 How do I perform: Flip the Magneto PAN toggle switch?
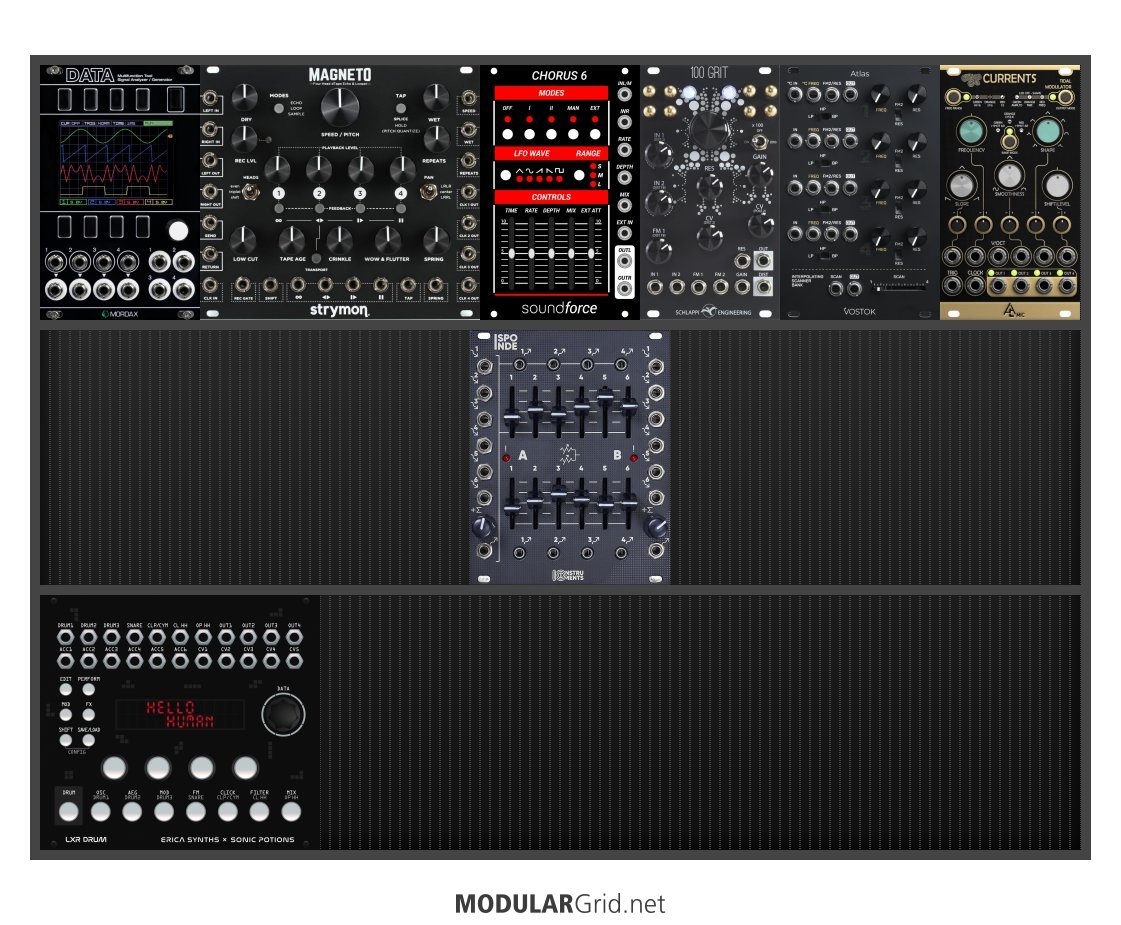429,192
